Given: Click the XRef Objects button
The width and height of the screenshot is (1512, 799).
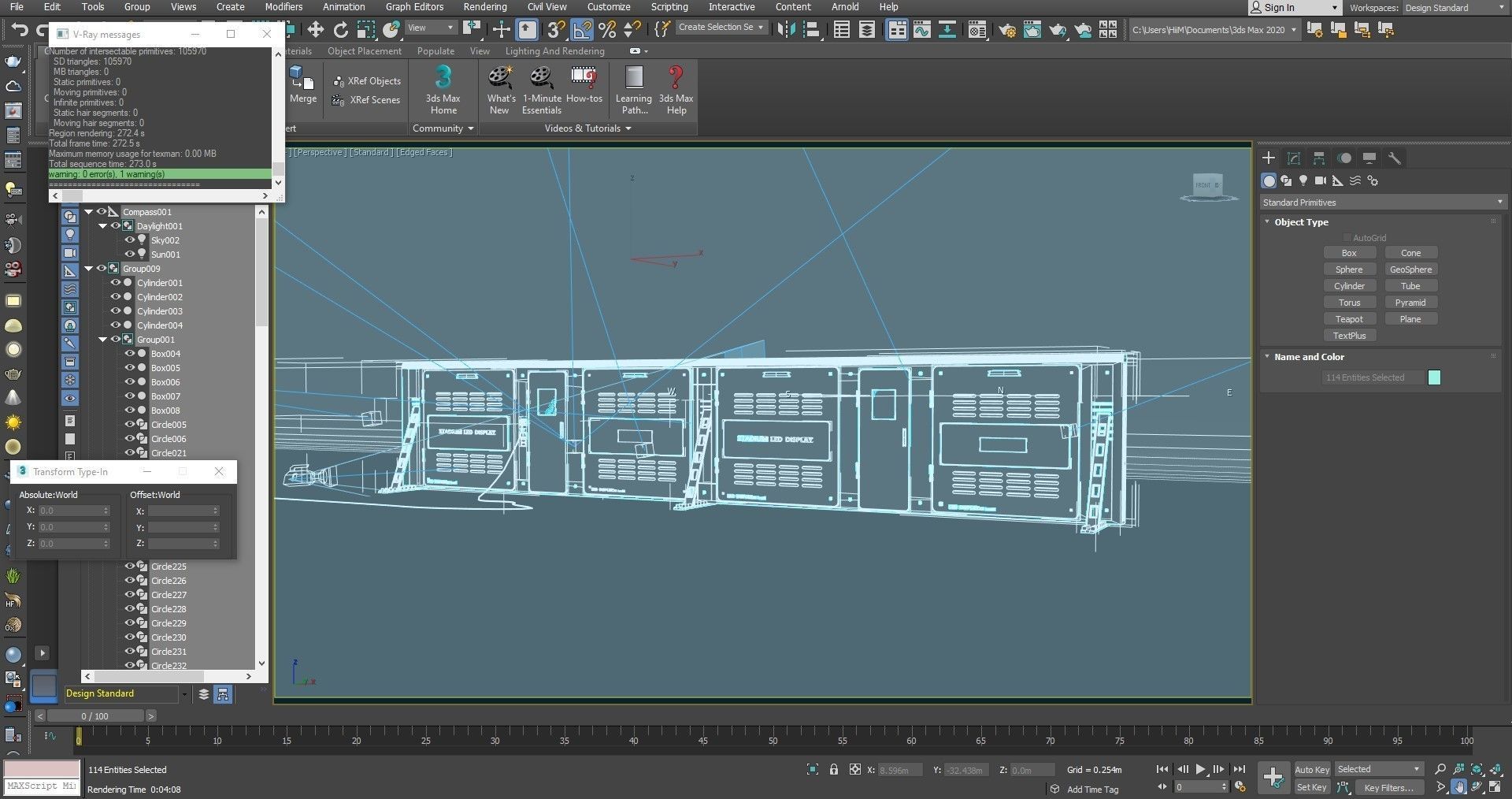Looking at the screenshot, I should point(367,81).
